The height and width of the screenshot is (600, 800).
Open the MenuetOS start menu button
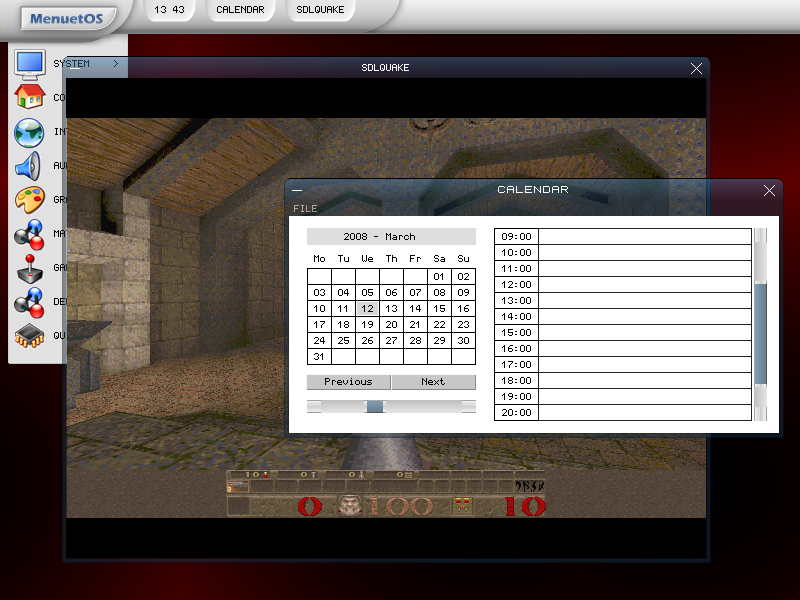[x=66, y=18]
